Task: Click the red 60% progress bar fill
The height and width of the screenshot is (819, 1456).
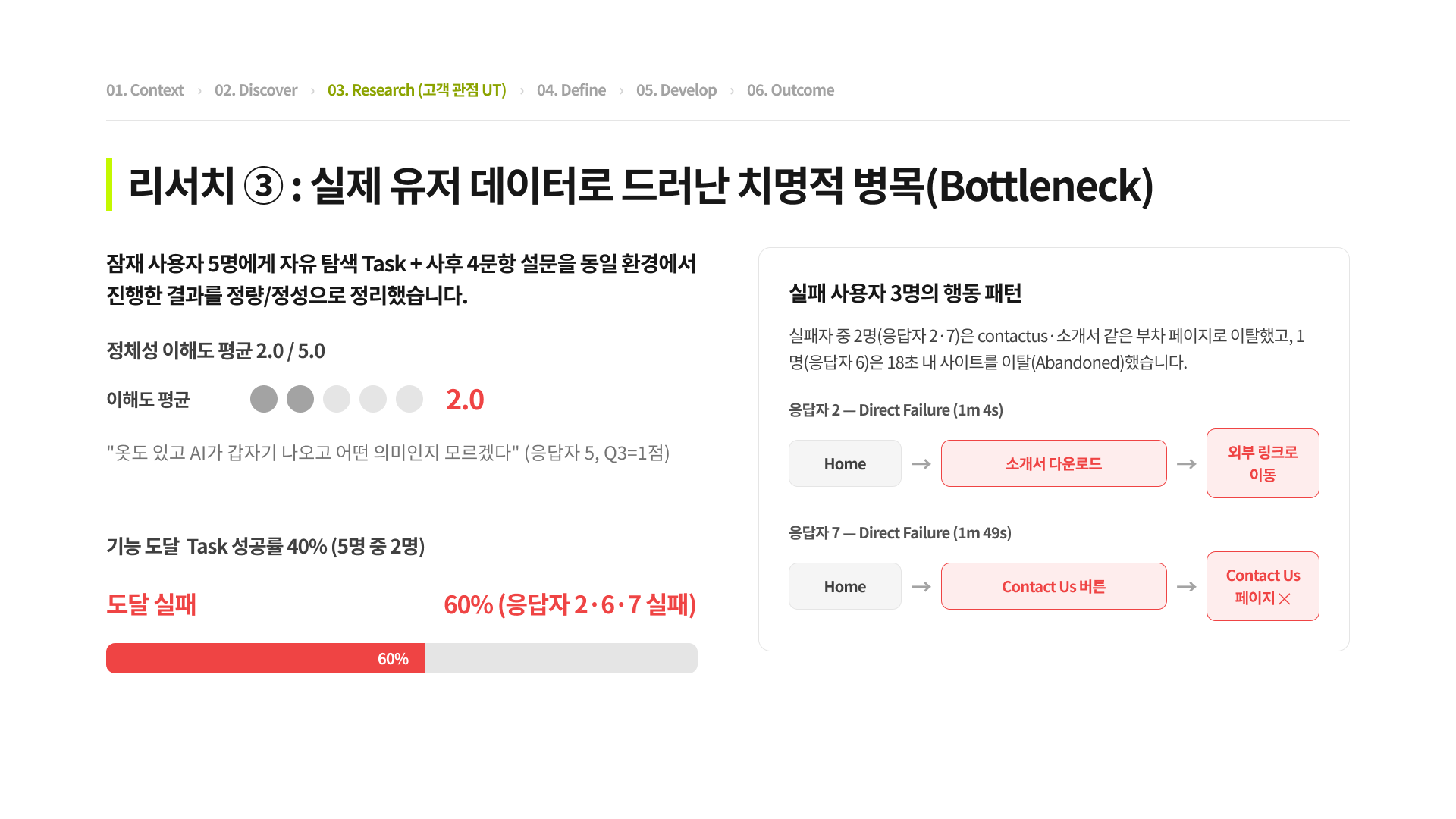Action: (265, 658)
